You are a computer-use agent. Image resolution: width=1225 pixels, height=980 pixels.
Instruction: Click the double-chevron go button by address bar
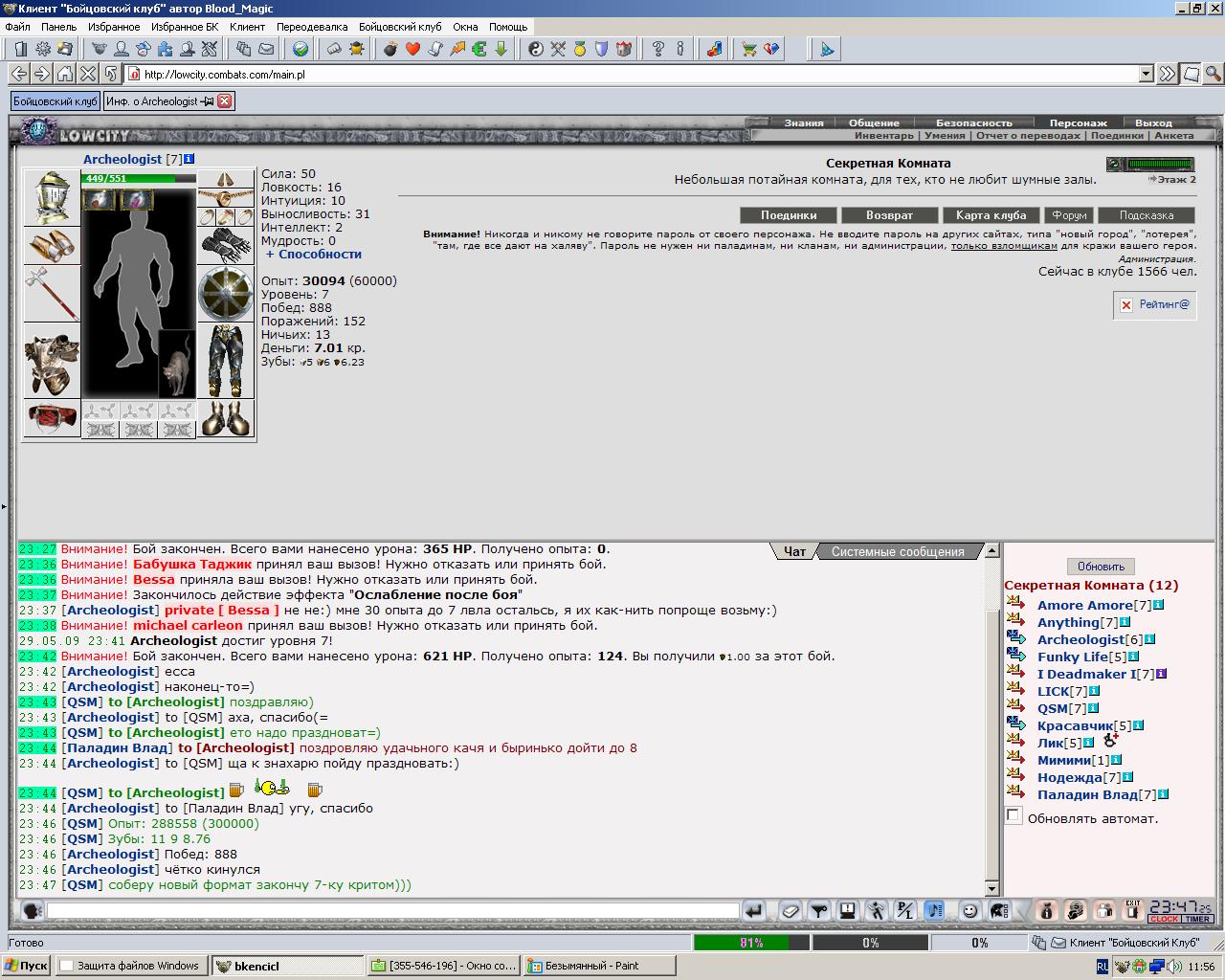(x=1168, y=74)
